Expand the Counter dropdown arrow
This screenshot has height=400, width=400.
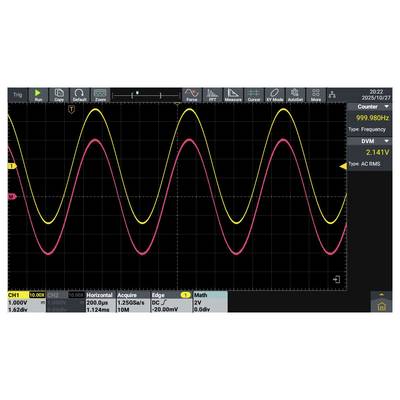387,107
